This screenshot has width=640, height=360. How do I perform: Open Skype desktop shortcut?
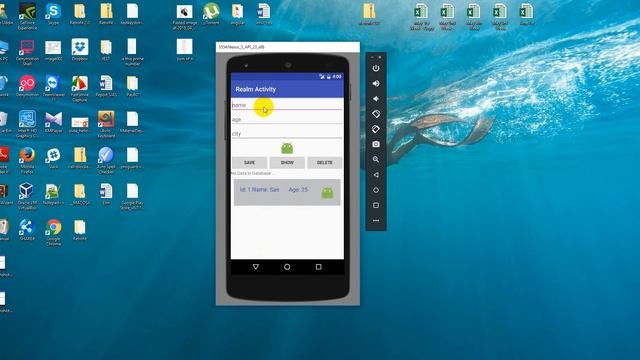(x=53, y=14)
